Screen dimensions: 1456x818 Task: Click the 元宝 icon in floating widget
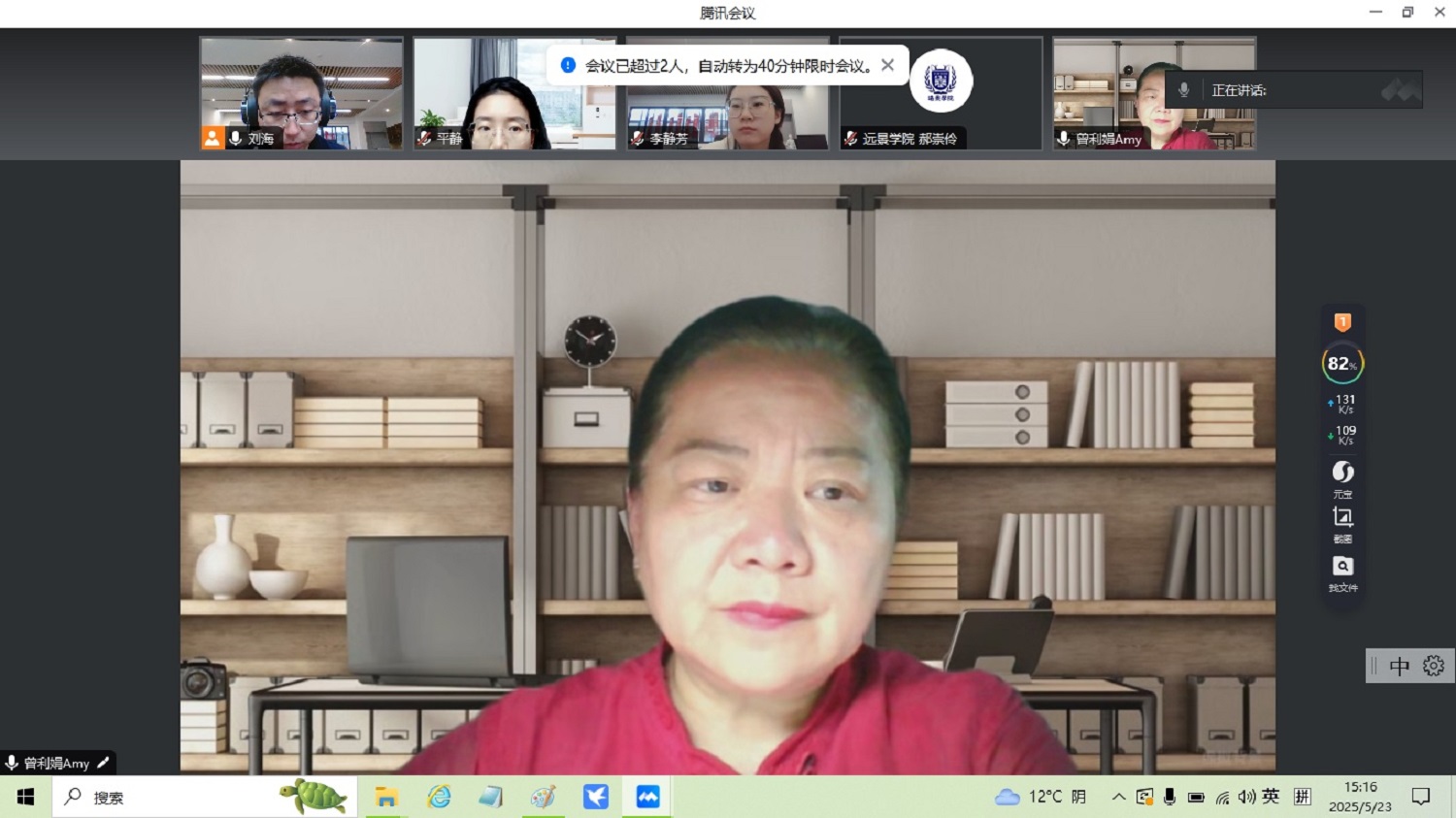[1342, 473]
